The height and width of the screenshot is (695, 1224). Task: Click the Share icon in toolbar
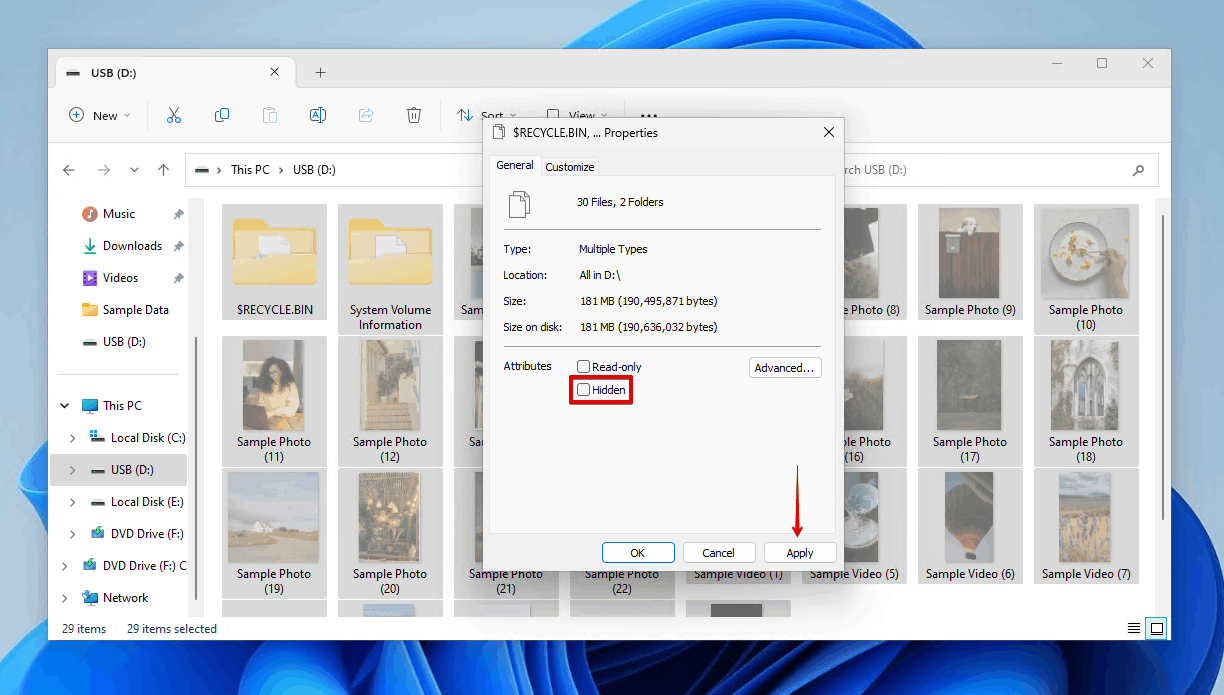366,115
